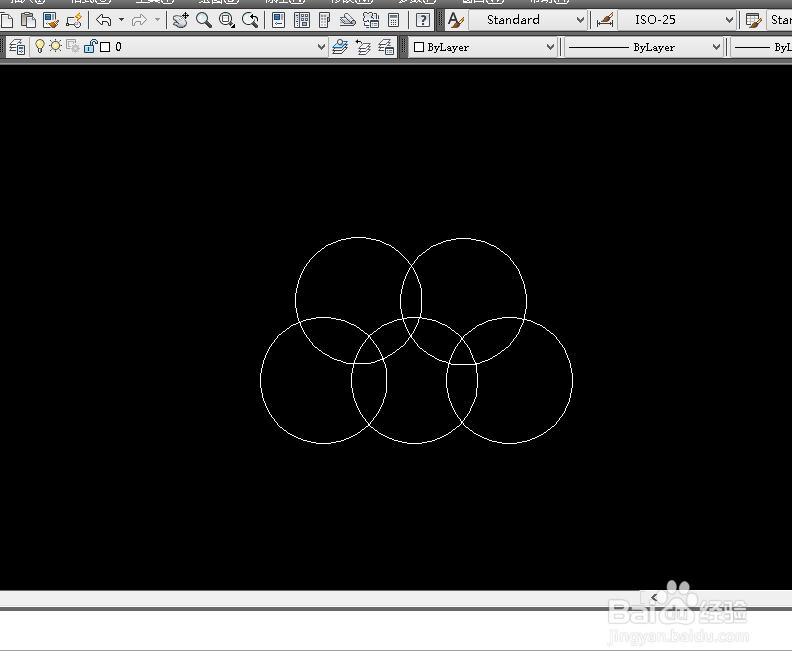The width and height of the screenshot is (792, 664).
Task: Expand the undo history arrow
Action: tap(121, 20)
